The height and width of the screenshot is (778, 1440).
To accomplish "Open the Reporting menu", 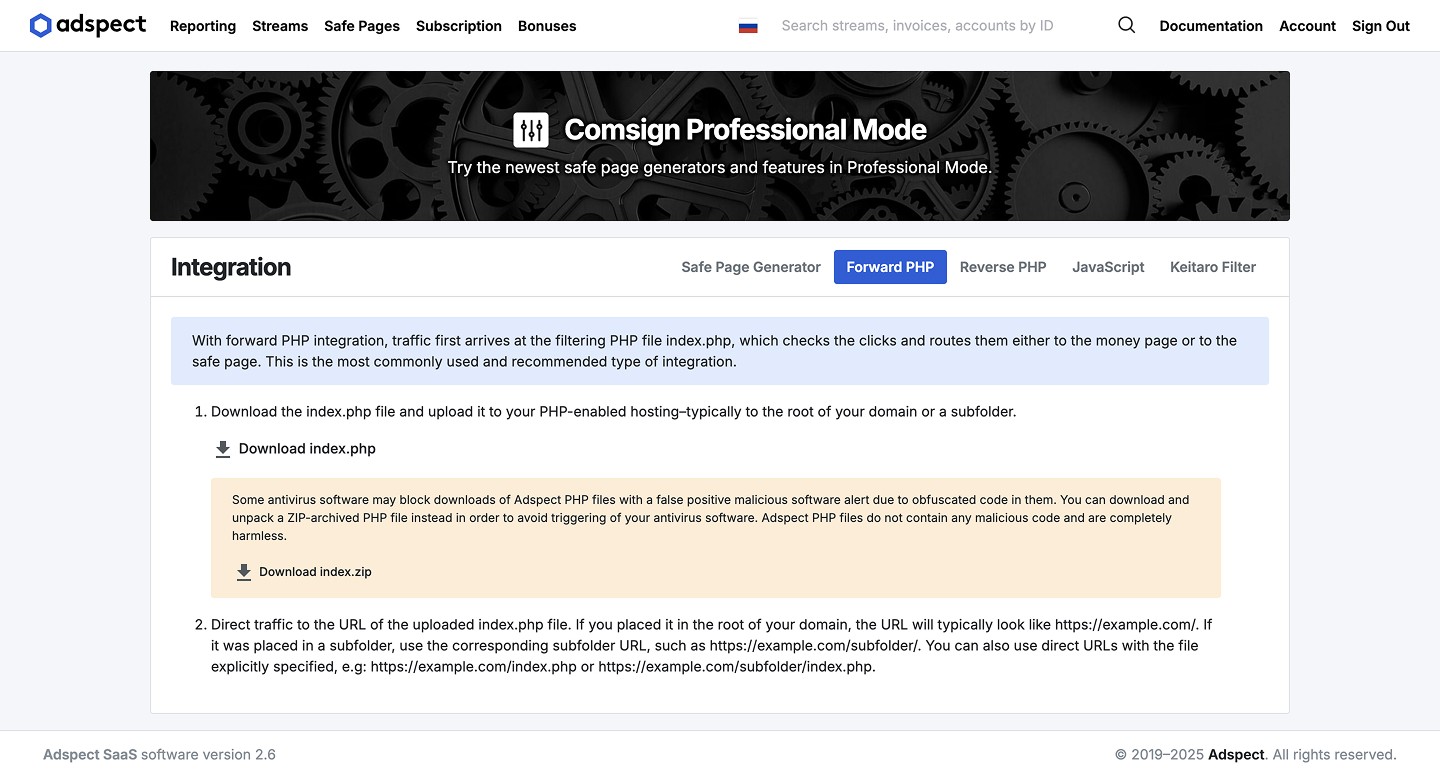I will [203, 26].
